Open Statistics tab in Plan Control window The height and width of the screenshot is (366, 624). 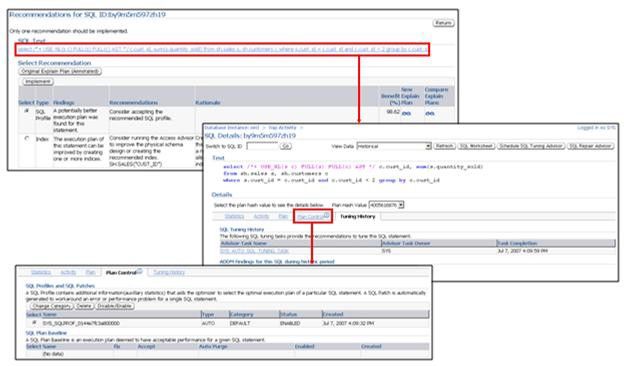tap(41, 273)
